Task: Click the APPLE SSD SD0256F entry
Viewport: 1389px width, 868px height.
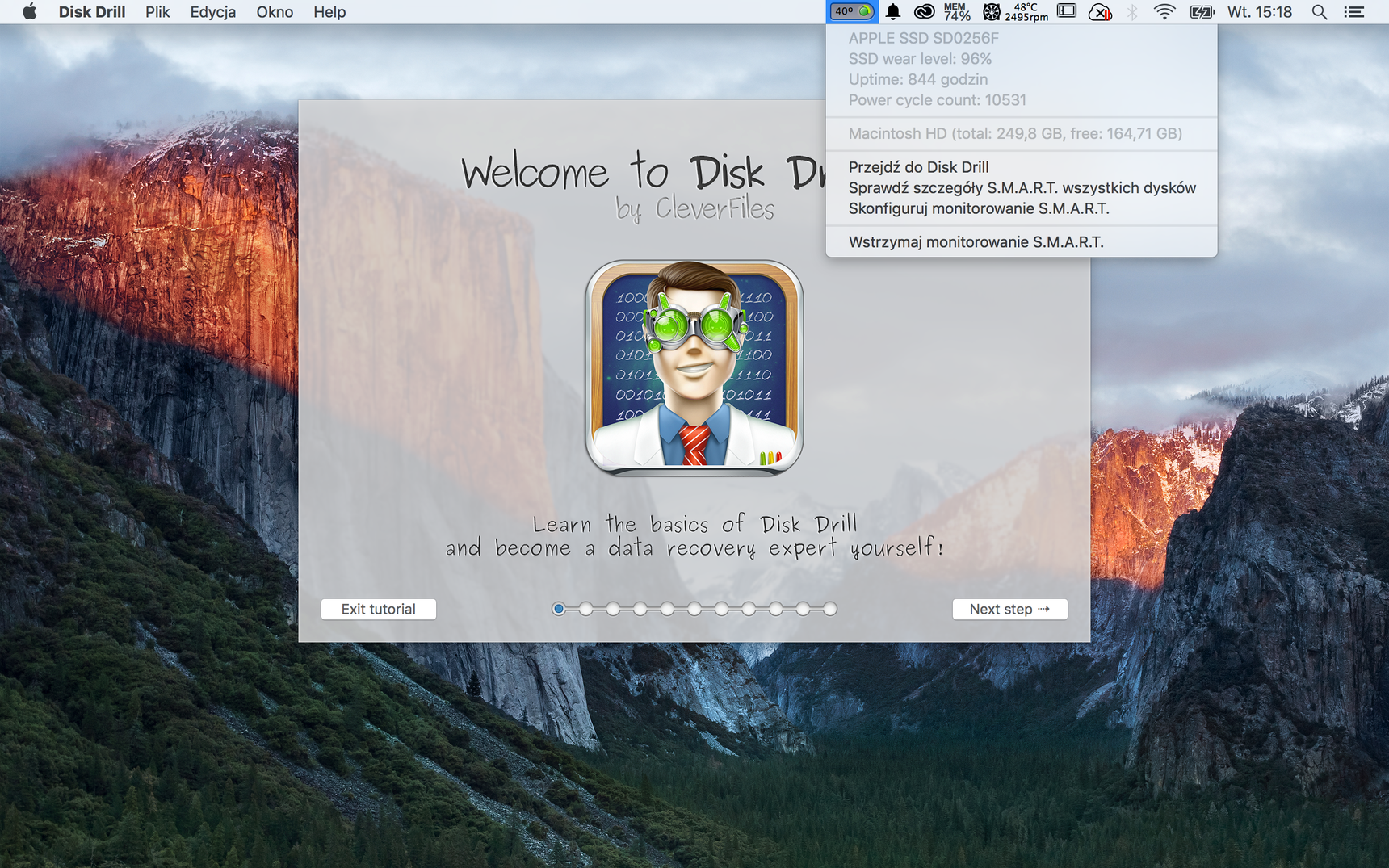Action: (x=1021, y=38)
